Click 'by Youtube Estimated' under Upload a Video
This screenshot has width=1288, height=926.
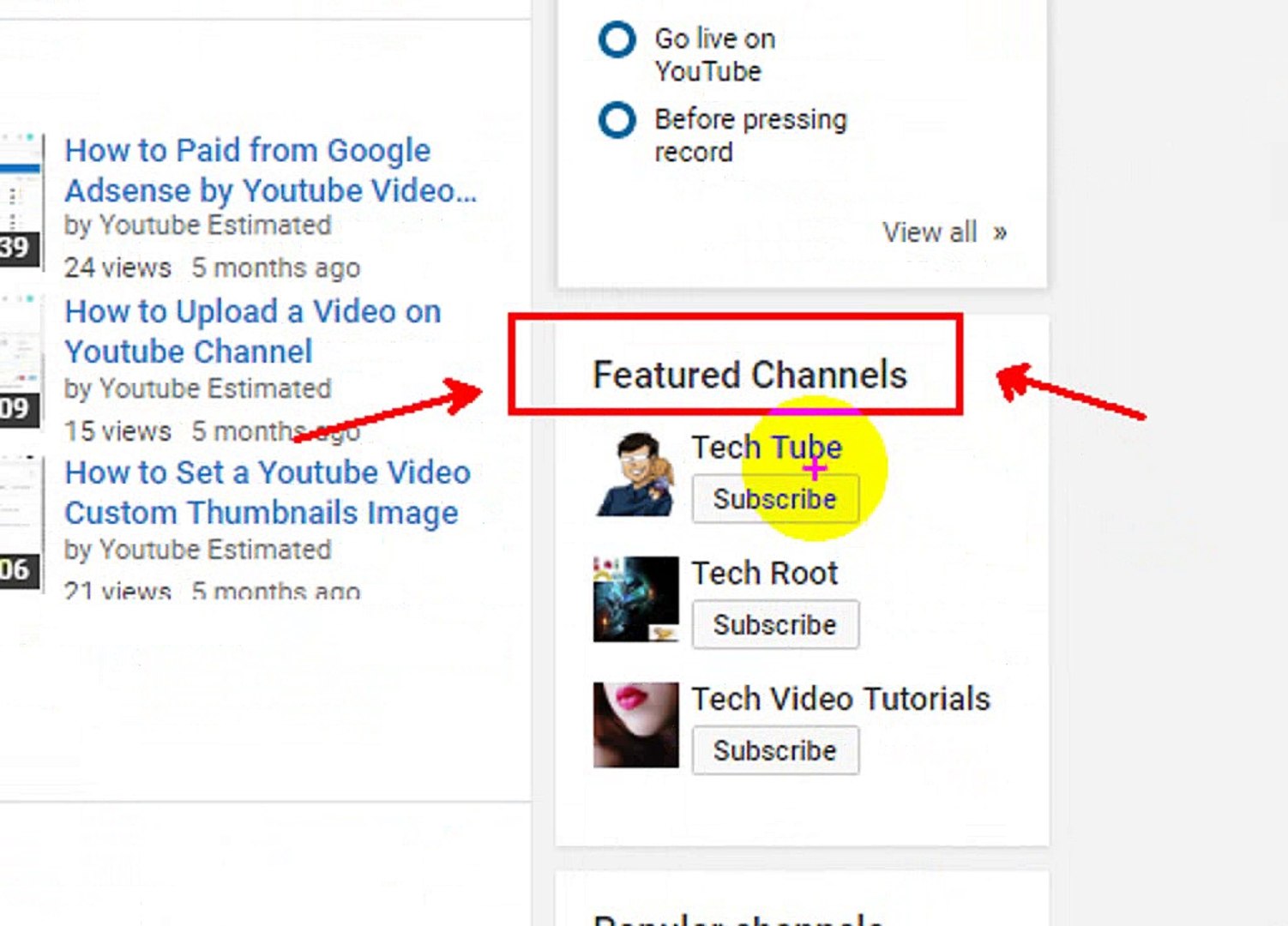[198, 389]
